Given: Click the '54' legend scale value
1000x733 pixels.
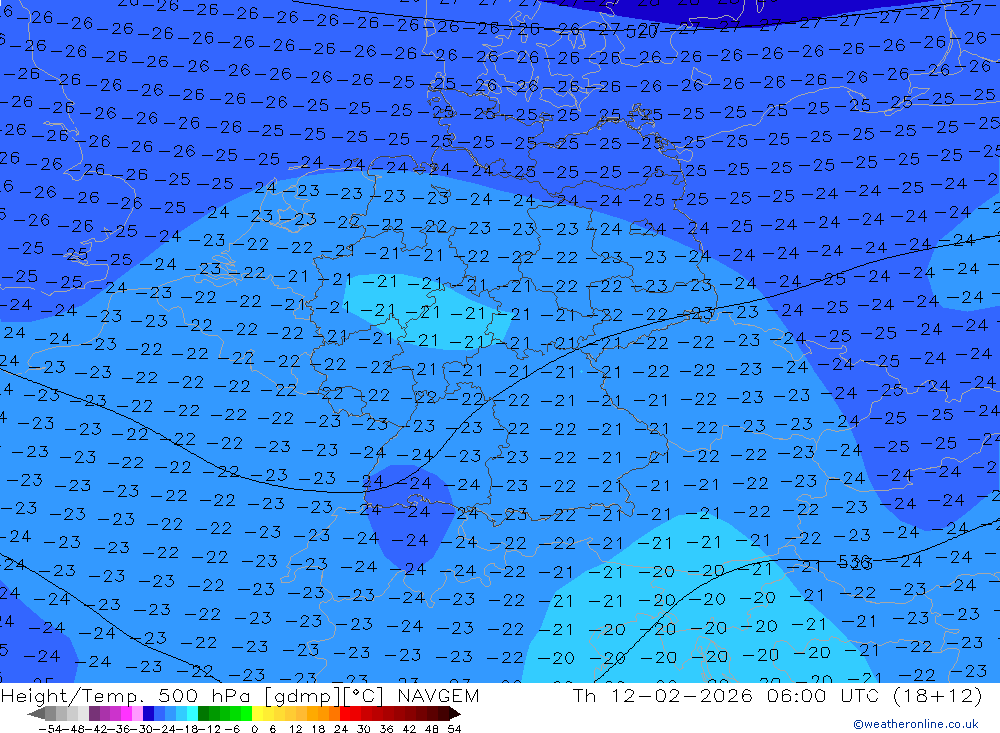Looking at the screenshot, I should click(454, 729).
